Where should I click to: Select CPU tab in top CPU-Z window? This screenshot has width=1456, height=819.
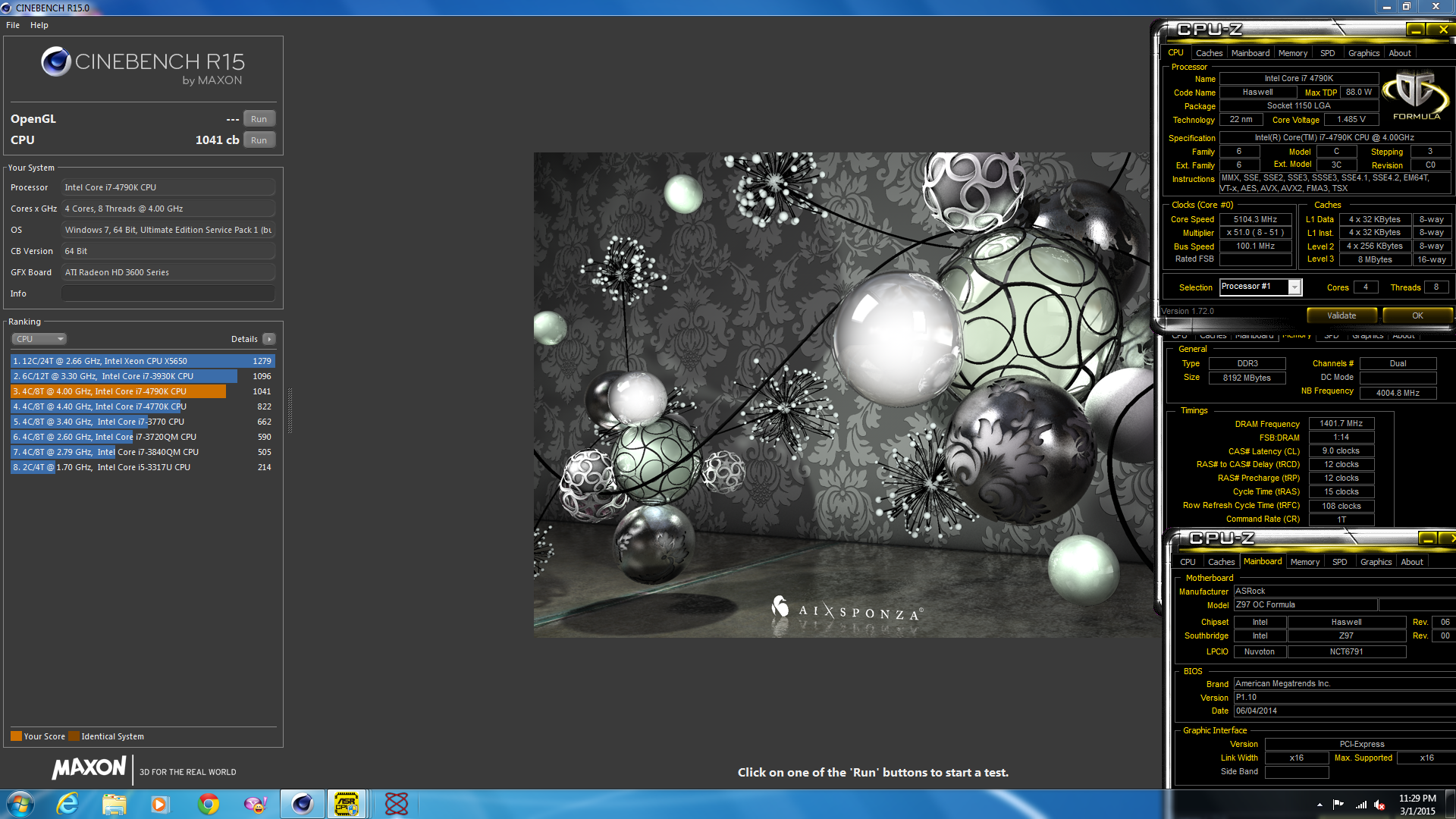pyautogui.click(x=1175, y=53)
